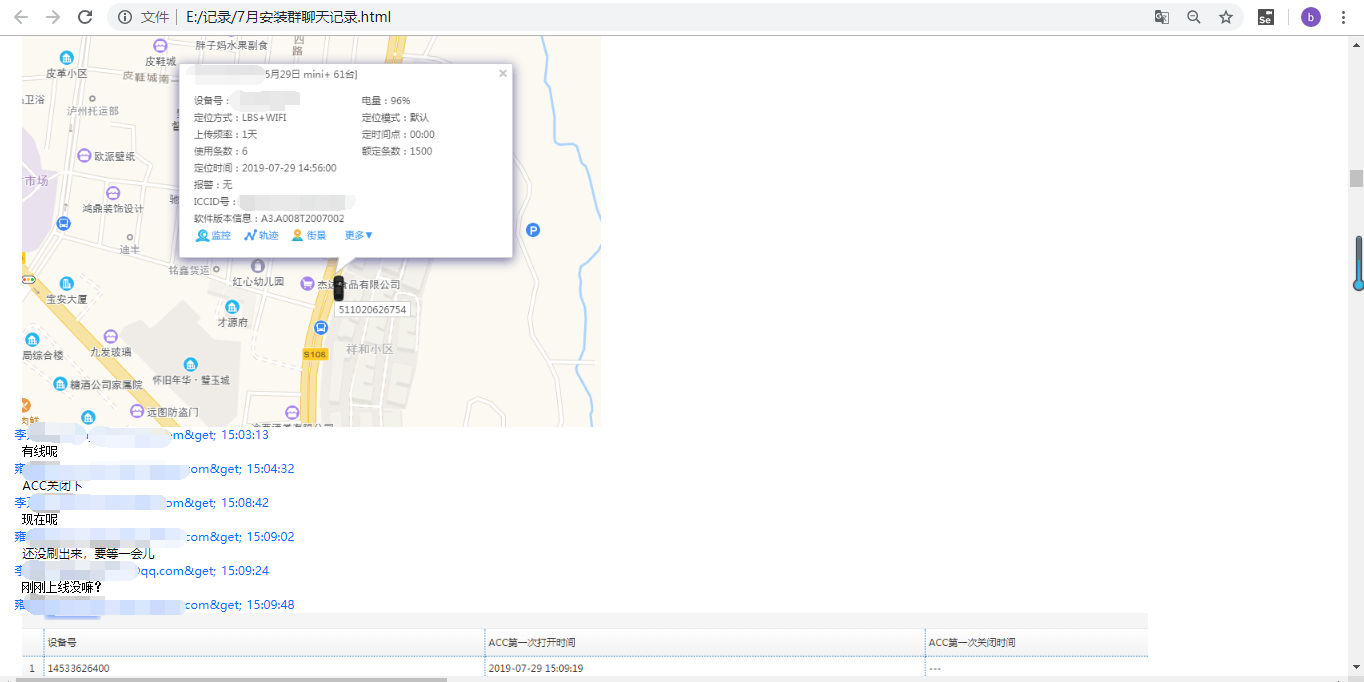Open the Google Translate icon in the address bar
1364x682 pixels.
1162,17
